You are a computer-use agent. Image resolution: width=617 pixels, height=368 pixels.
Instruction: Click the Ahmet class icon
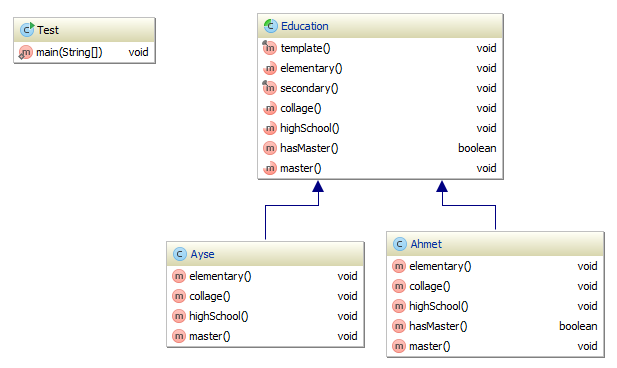(399, 244)
